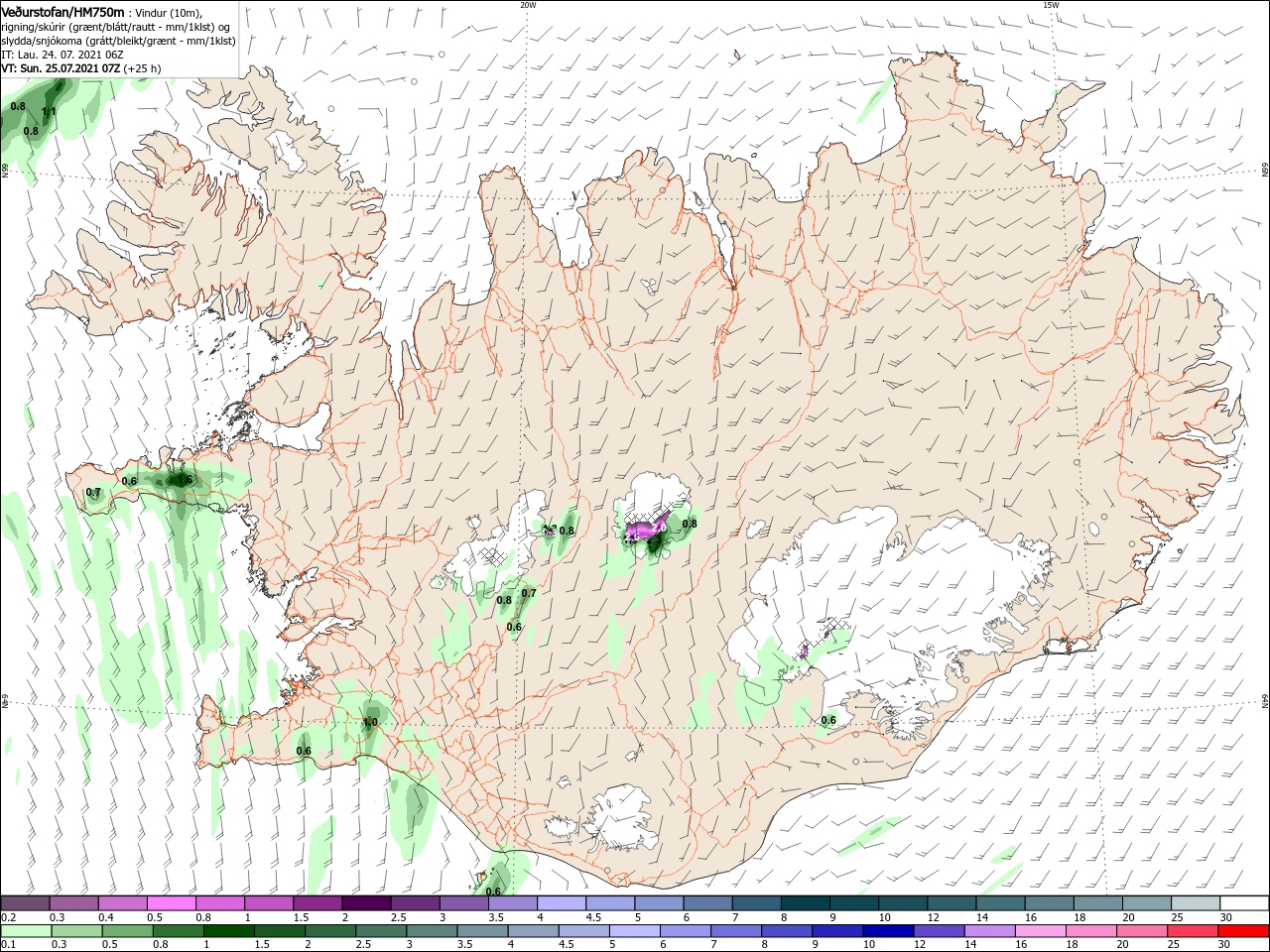
Task: Pick the white snow swatch above 30
Action: (1244, 903)
